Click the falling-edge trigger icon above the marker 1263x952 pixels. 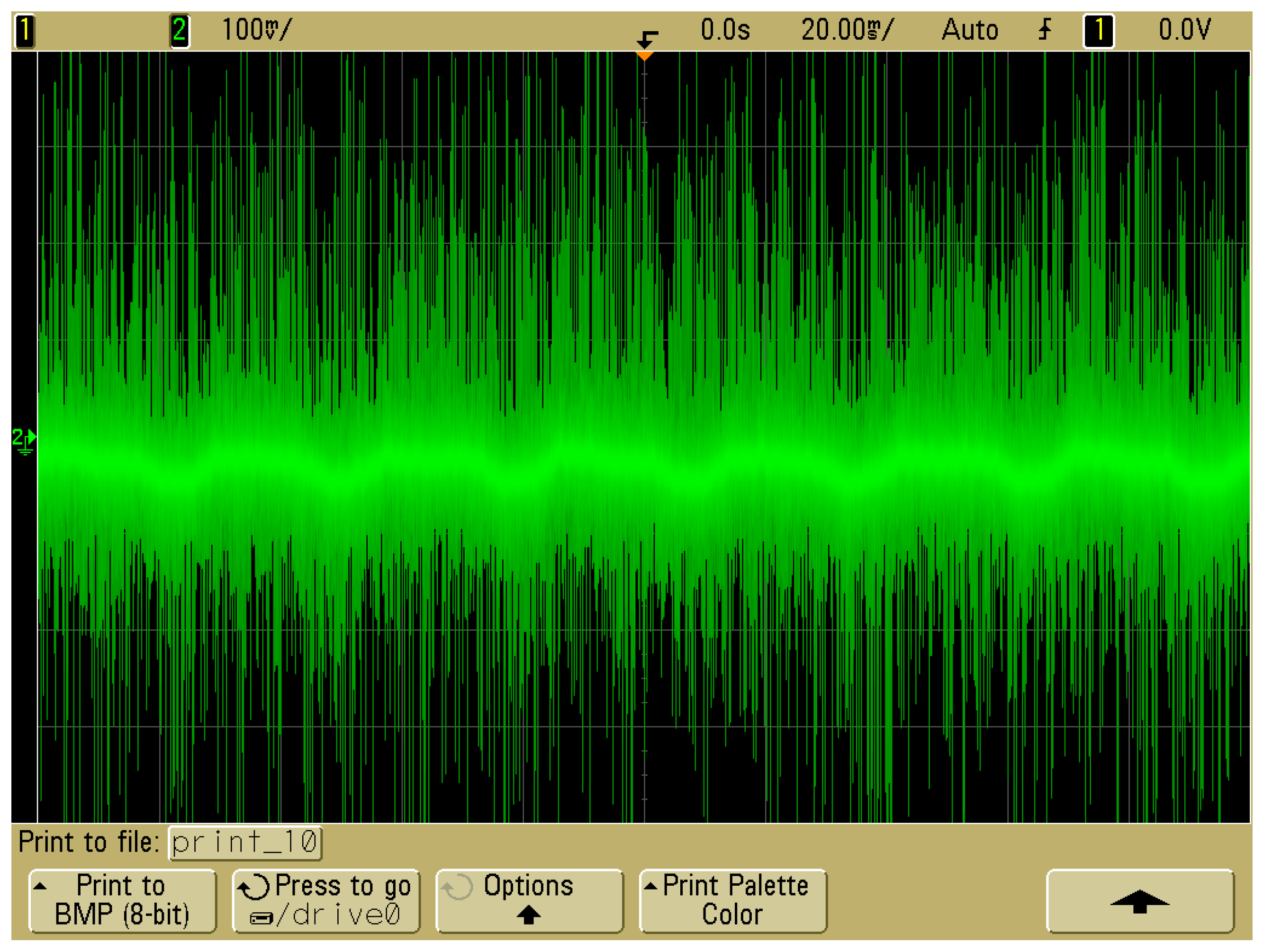(648, 39)
